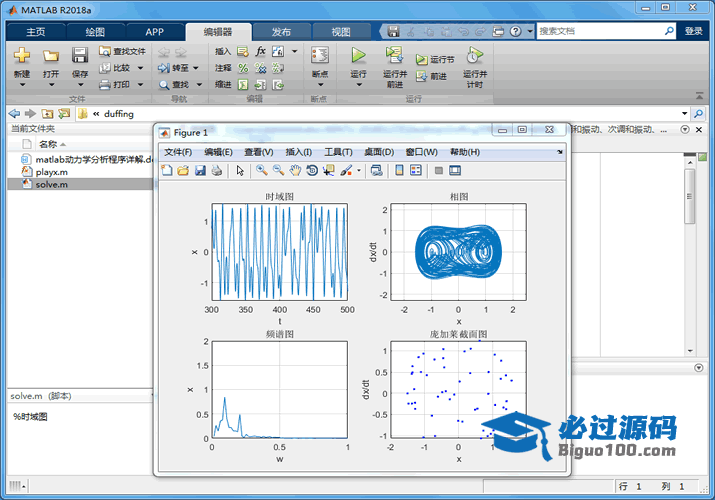
Task: Expand the New (新建) dropdown arrow
Action: click(x=22, y=85)
